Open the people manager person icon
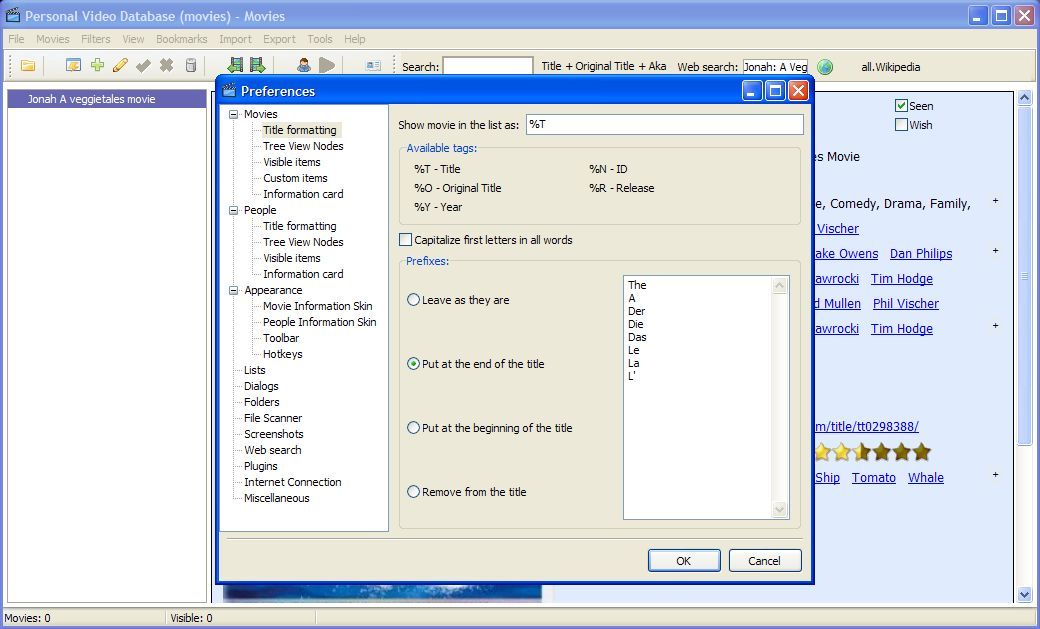 [x=304, y=67]
